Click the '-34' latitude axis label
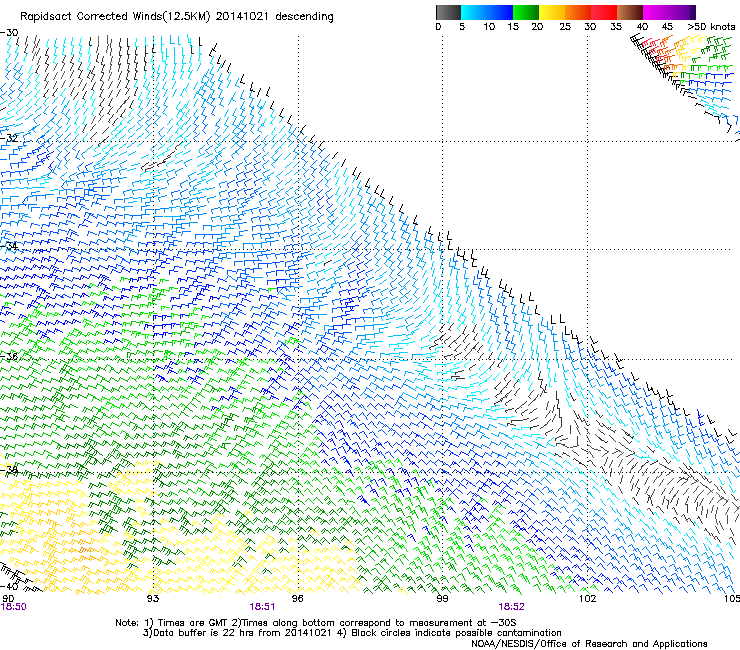This screenshot has width=740, height=650. tap(9, 246)
